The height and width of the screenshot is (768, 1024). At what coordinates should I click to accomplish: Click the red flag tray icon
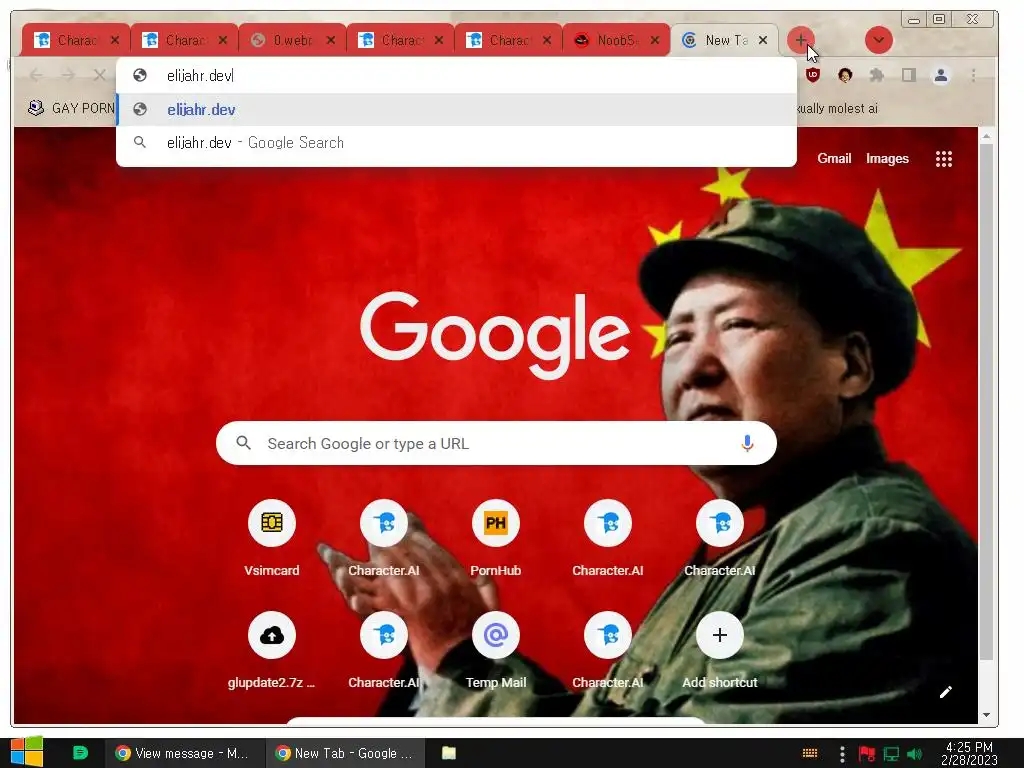[x=867, y=754]
